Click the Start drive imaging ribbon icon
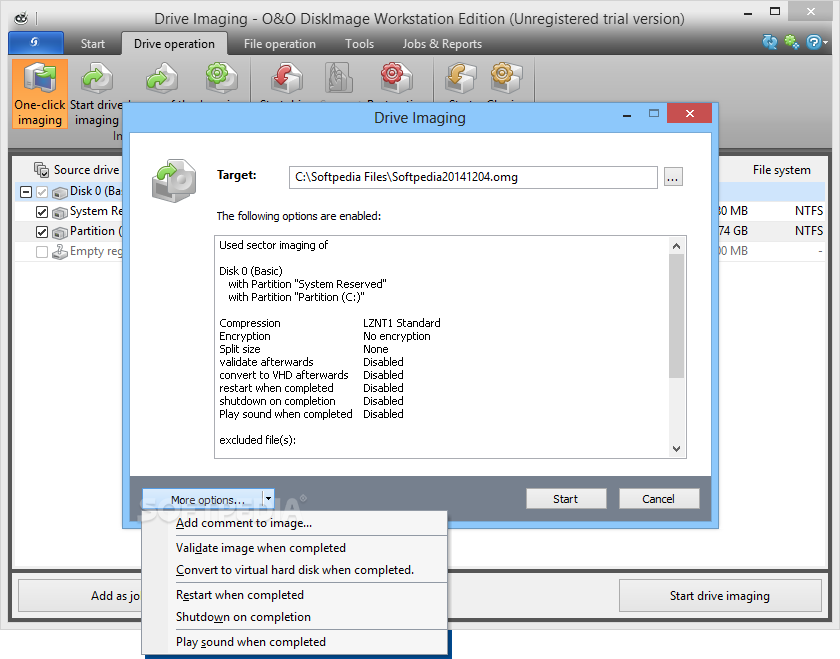The height and width of the screenshot is (659, 840). coord(96,78)
